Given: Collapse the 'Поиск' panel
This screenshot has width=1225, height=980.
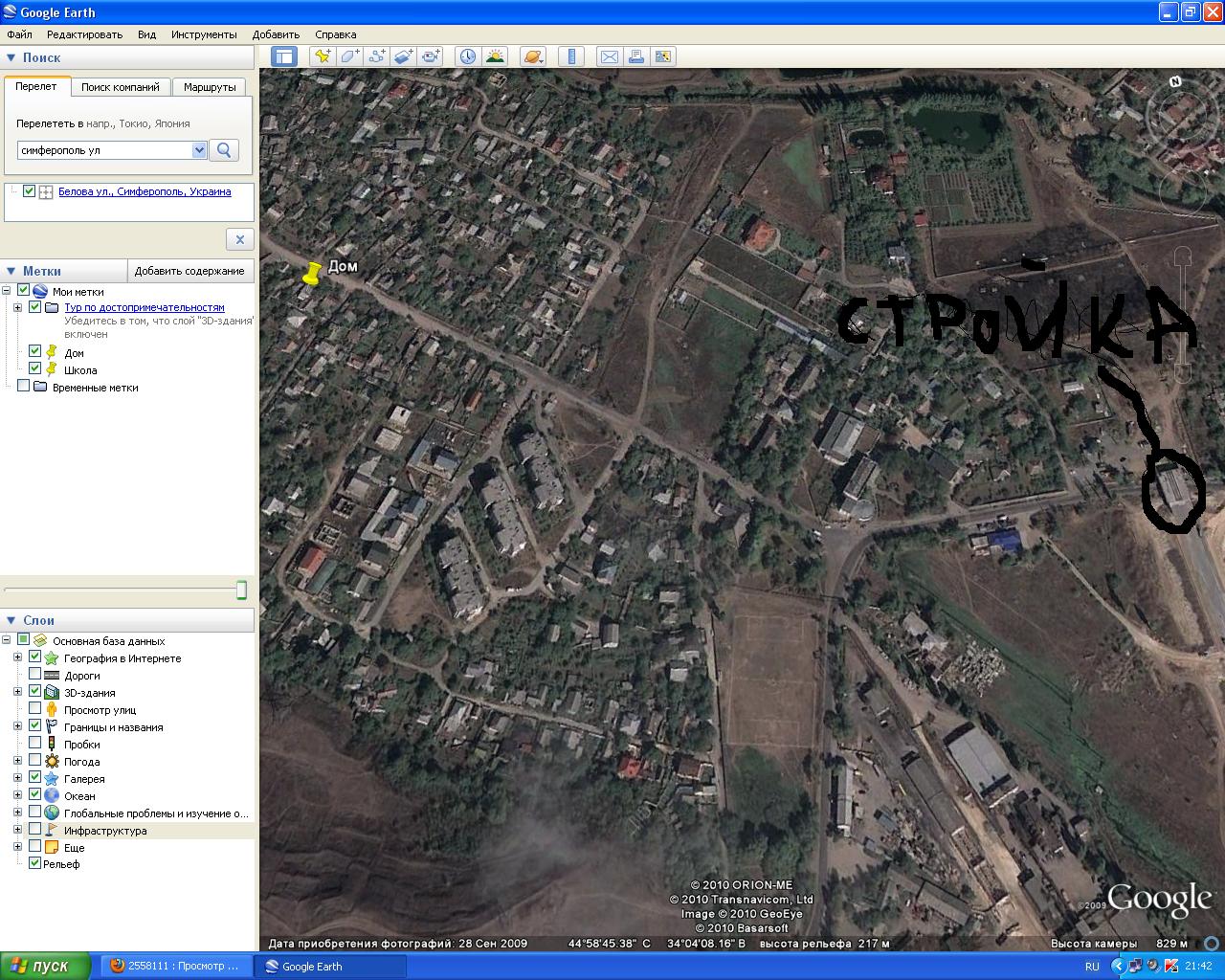Looking at the screenshot, I should coord(11,57).
